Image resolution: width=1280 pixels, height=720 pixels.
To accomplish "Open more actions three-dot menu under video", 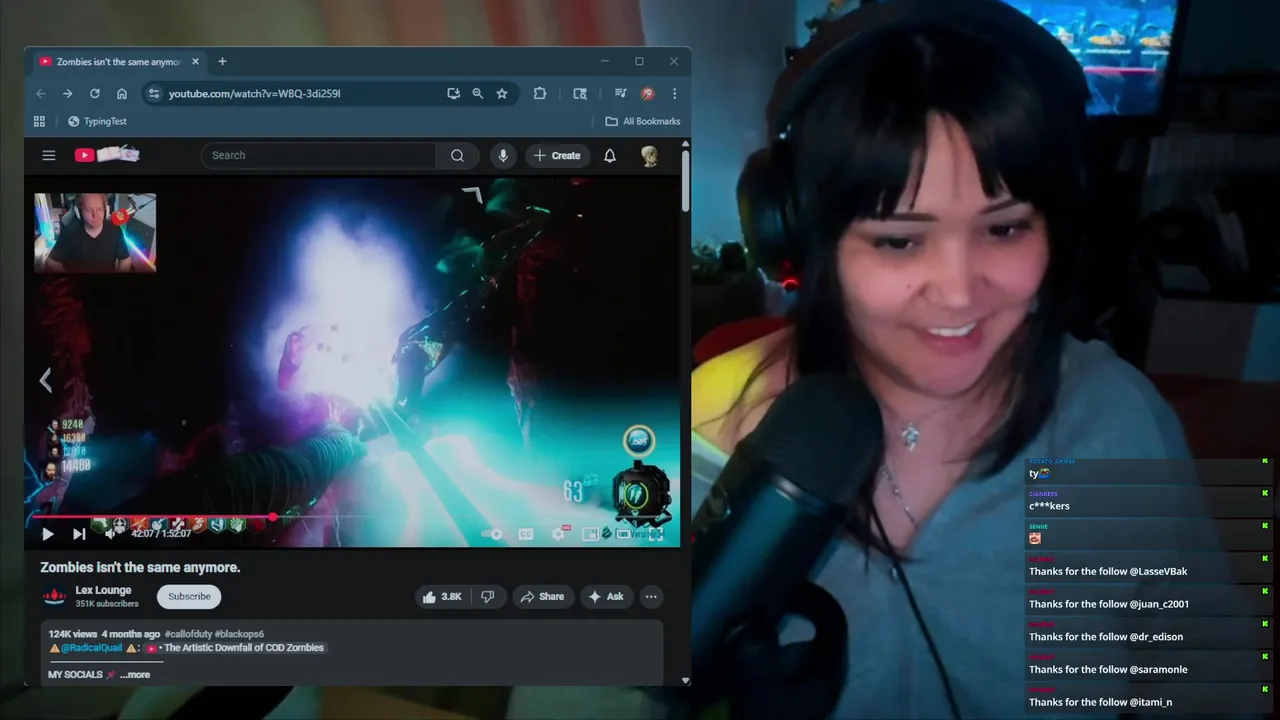I will coord(651,596).
